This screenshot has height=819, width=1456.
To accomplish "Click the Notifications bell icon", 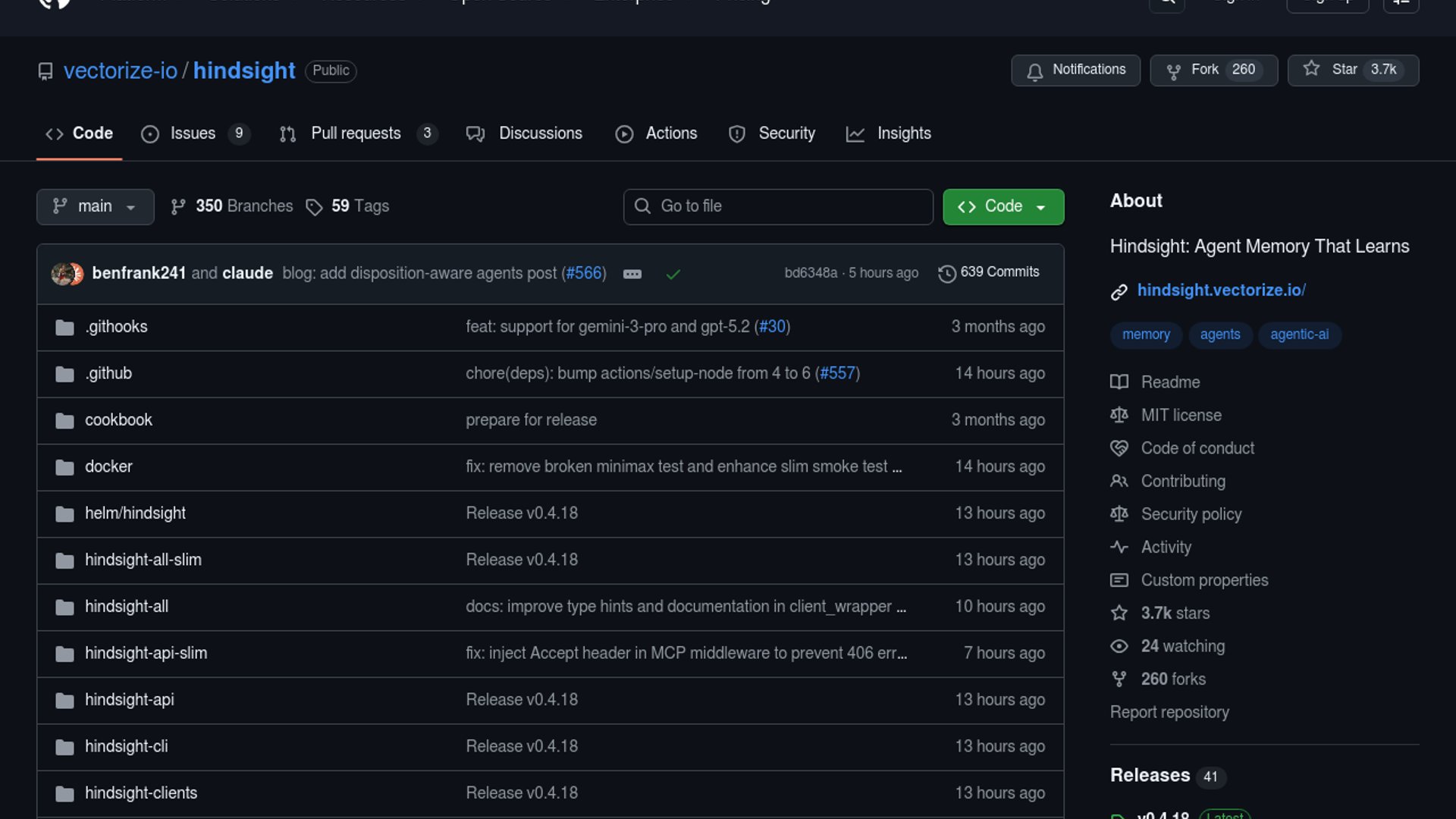I will [x=1034, y=71].
